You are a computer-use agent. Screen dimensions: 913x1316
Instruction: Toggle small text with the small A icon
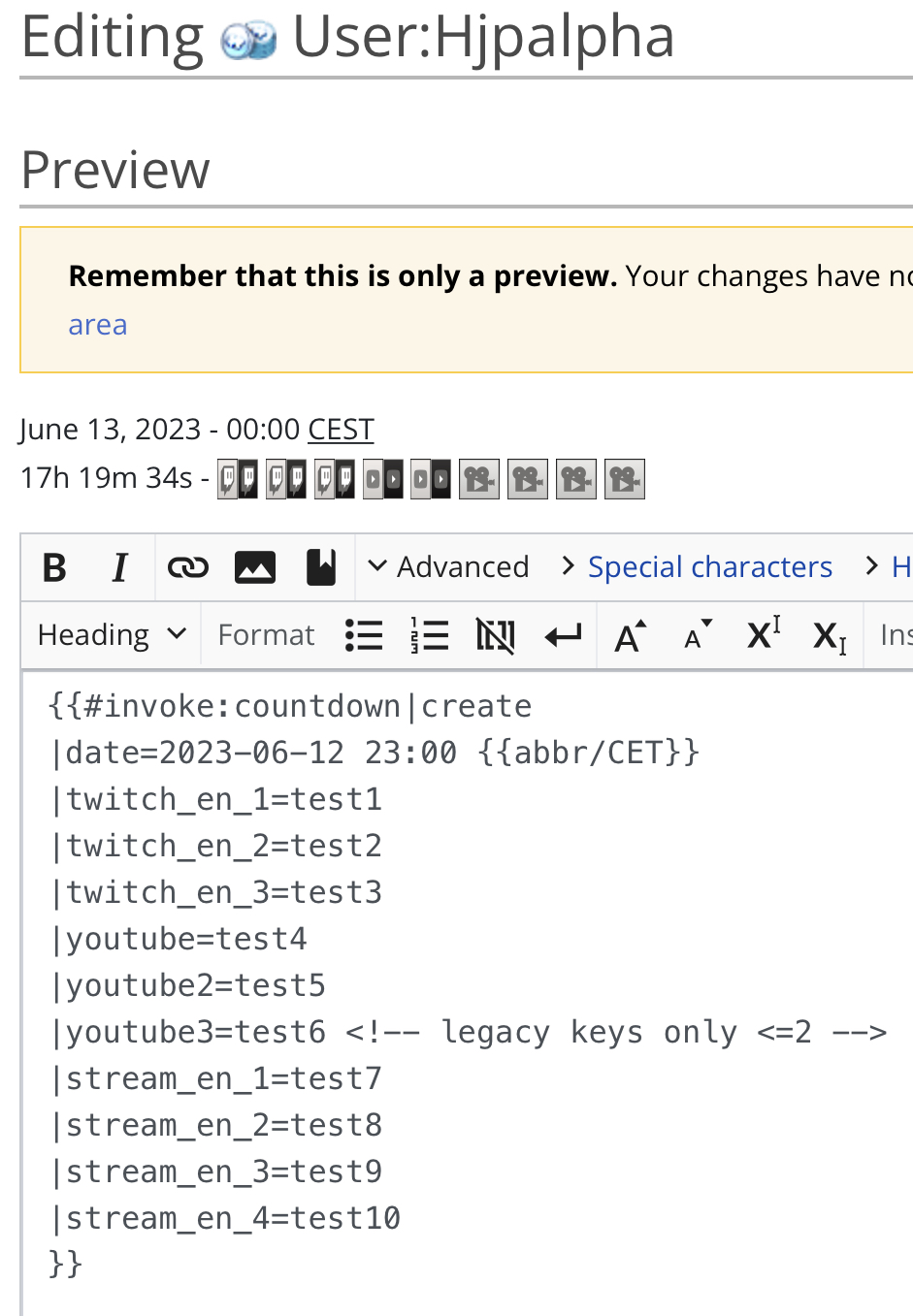pyautogui.click(x=696, y=634)
